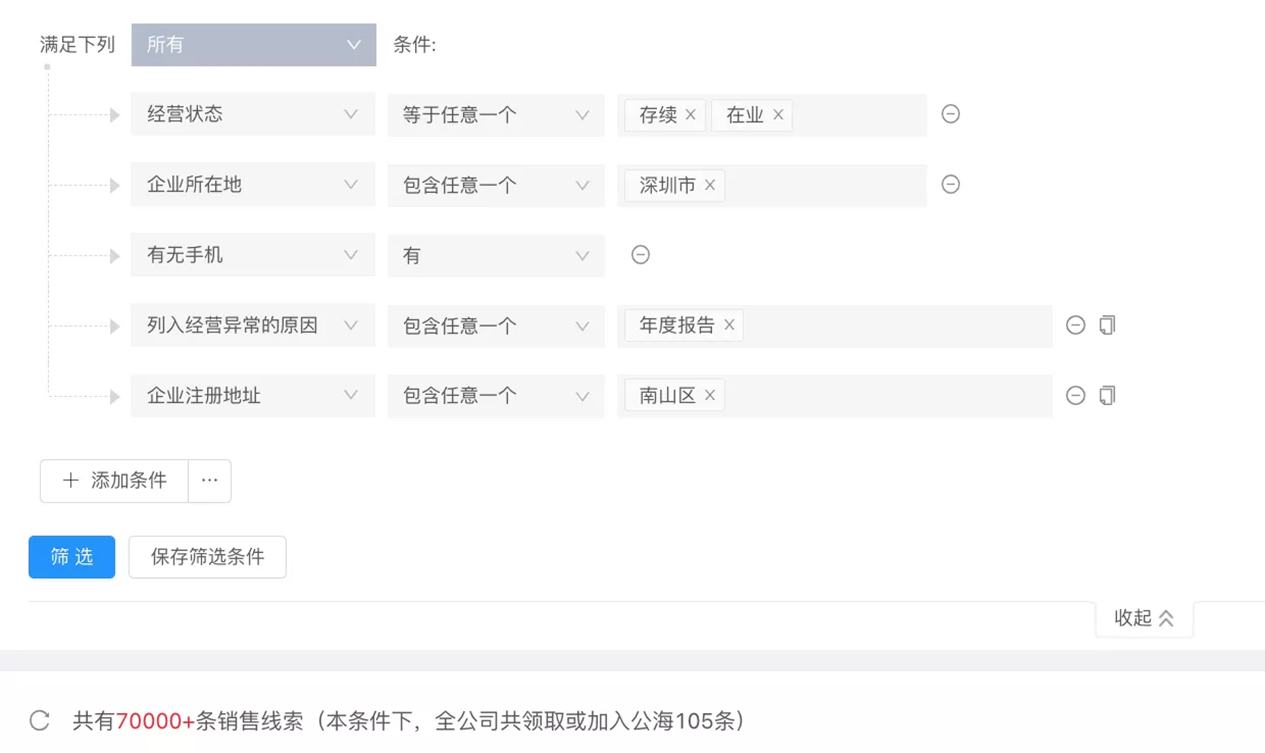Remove the 年度报告 tag

point(729,325)
